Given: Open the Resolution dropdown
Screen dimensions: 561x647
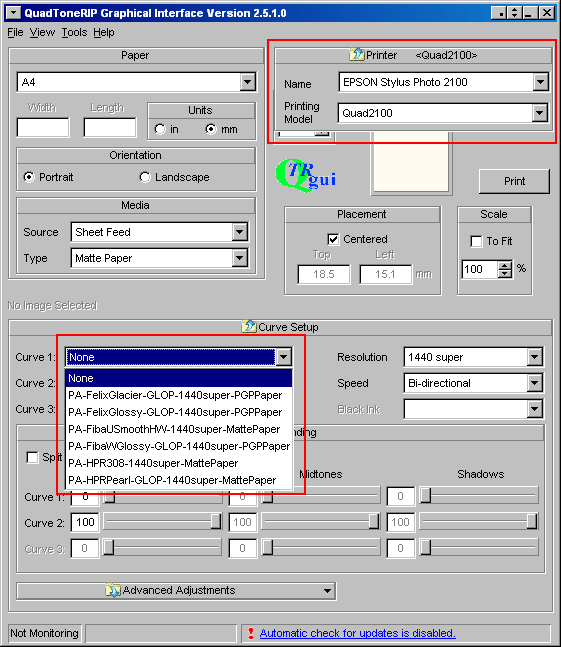Looking at the screenshot, I should point(535,357).
